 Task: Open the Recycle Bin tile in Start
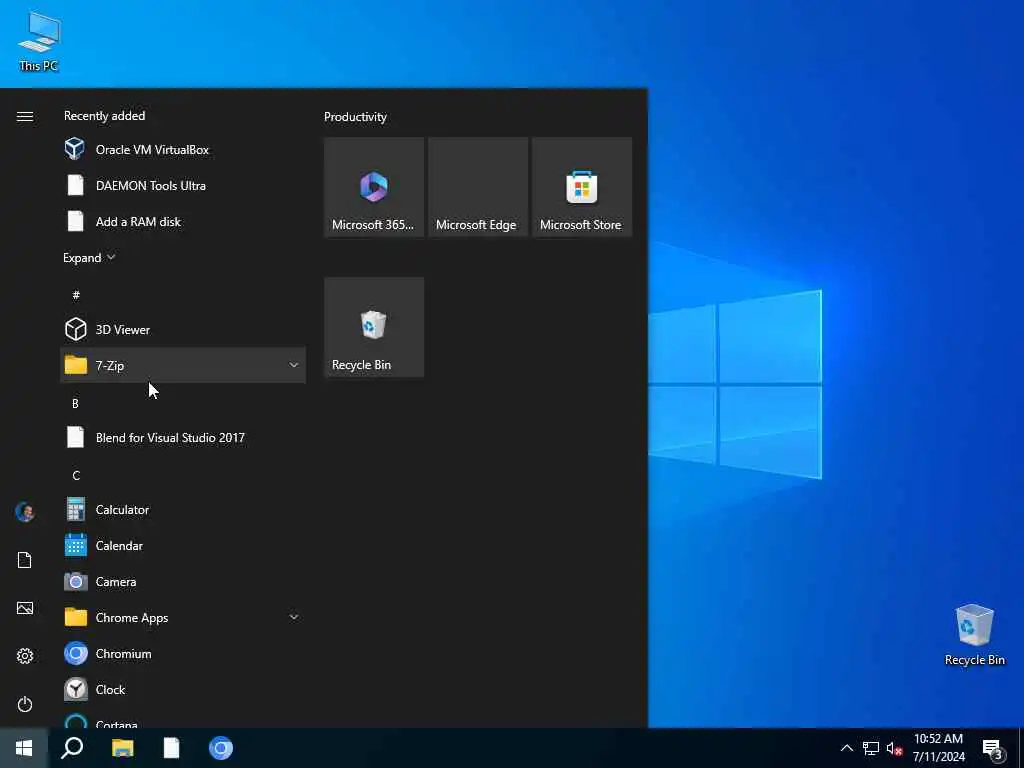click(374, 327)
